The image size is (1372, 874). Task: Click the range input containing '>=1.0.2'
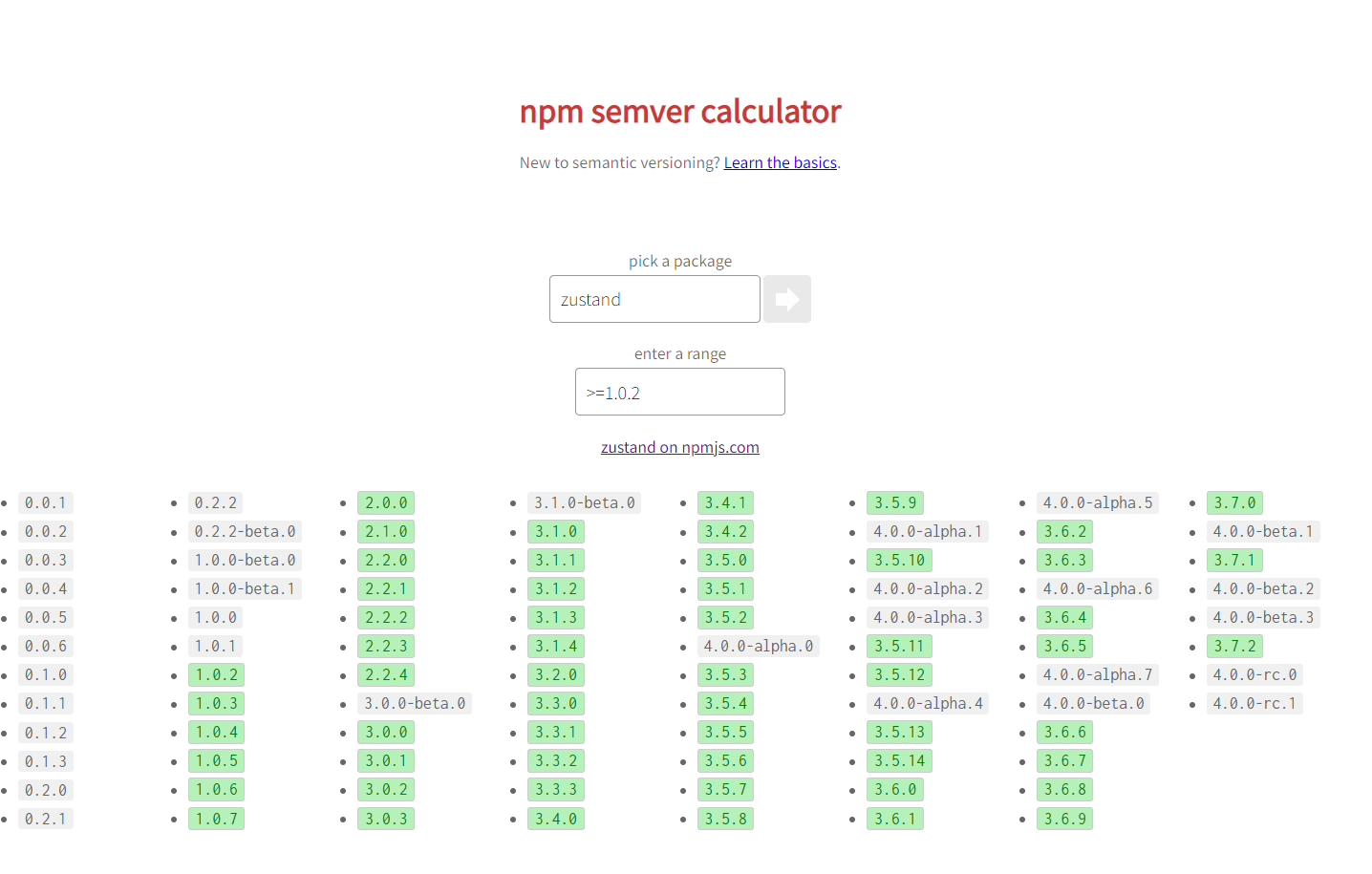click(680, 392)
